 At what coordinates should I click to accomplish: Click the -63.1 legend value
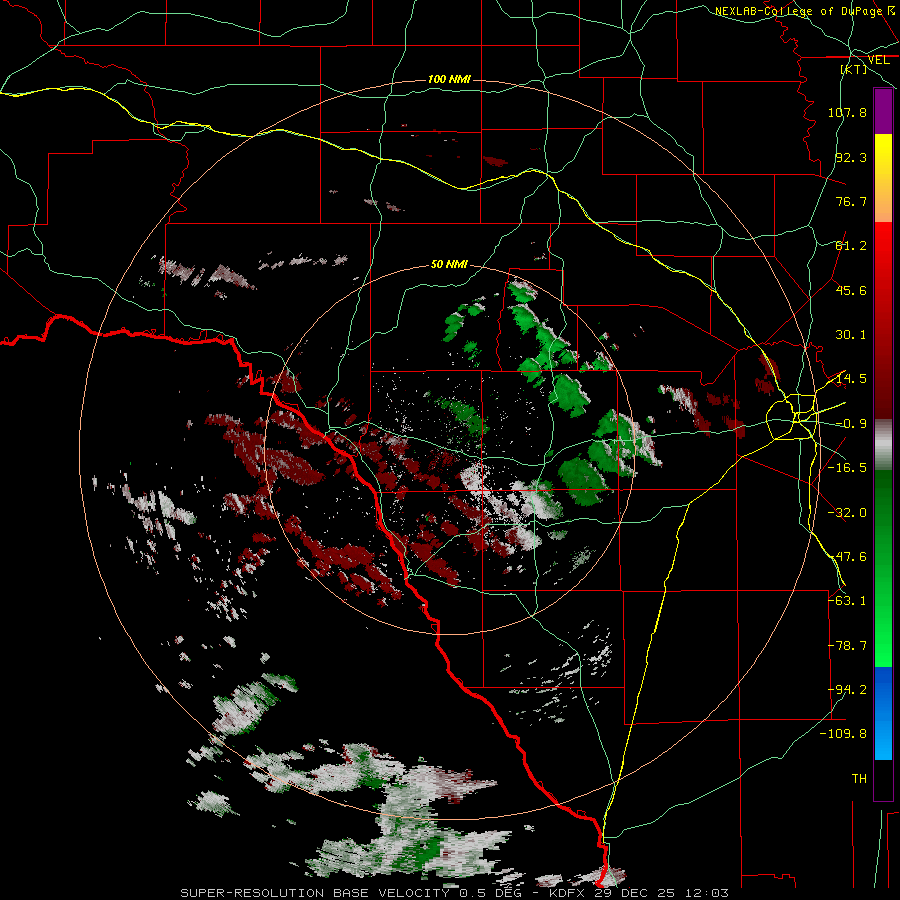coord(847,601)
